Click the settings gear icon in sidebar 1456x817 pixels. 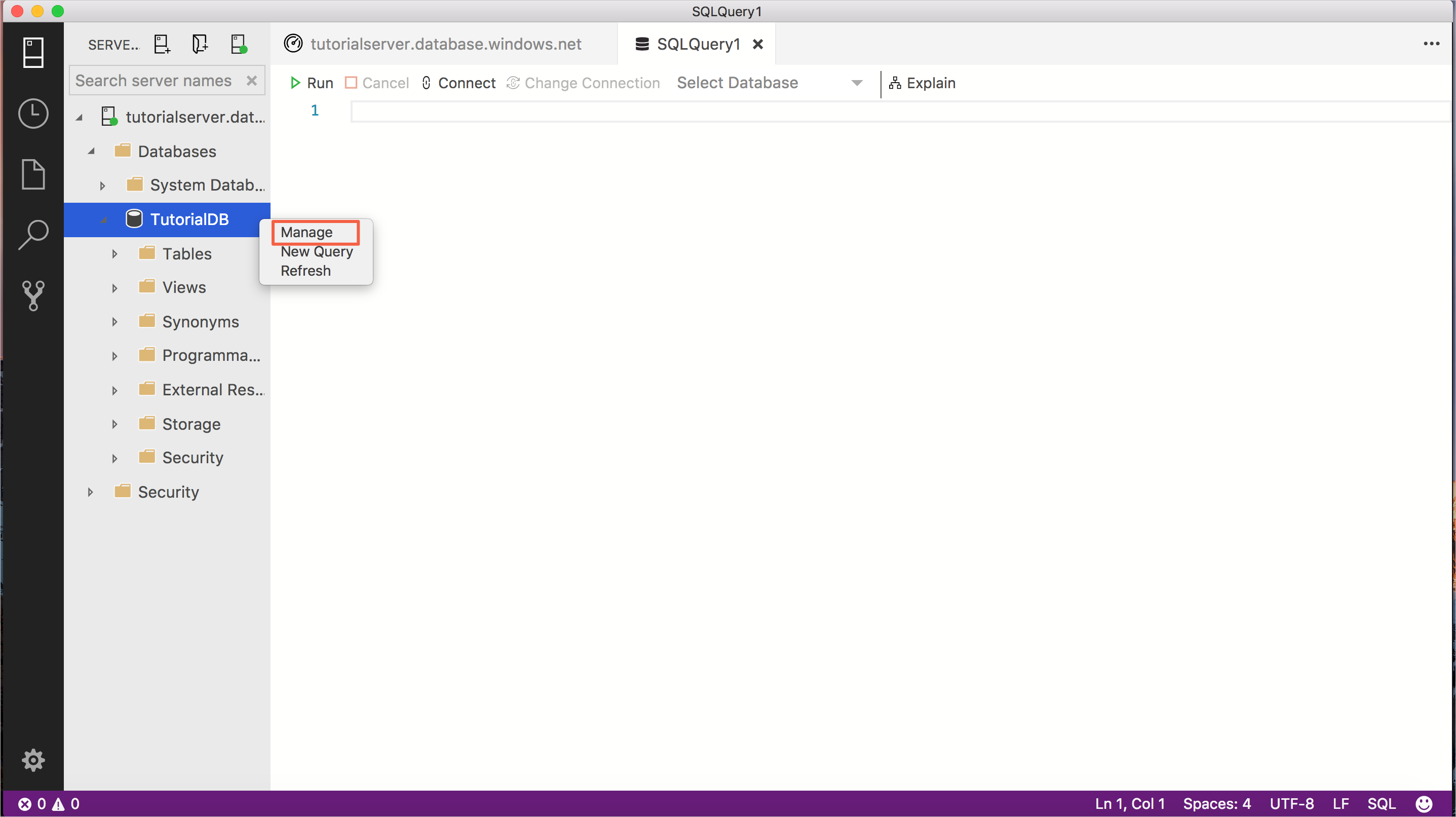click(33, 761)
